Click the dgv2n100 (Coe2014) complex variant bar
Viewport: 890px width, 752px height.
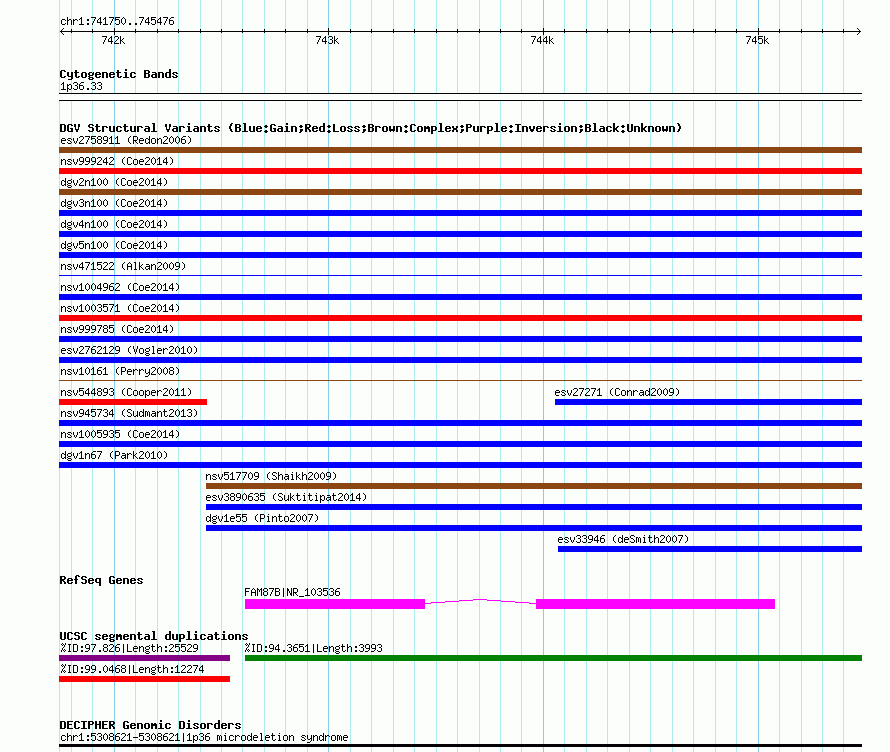tap(460, 192)
